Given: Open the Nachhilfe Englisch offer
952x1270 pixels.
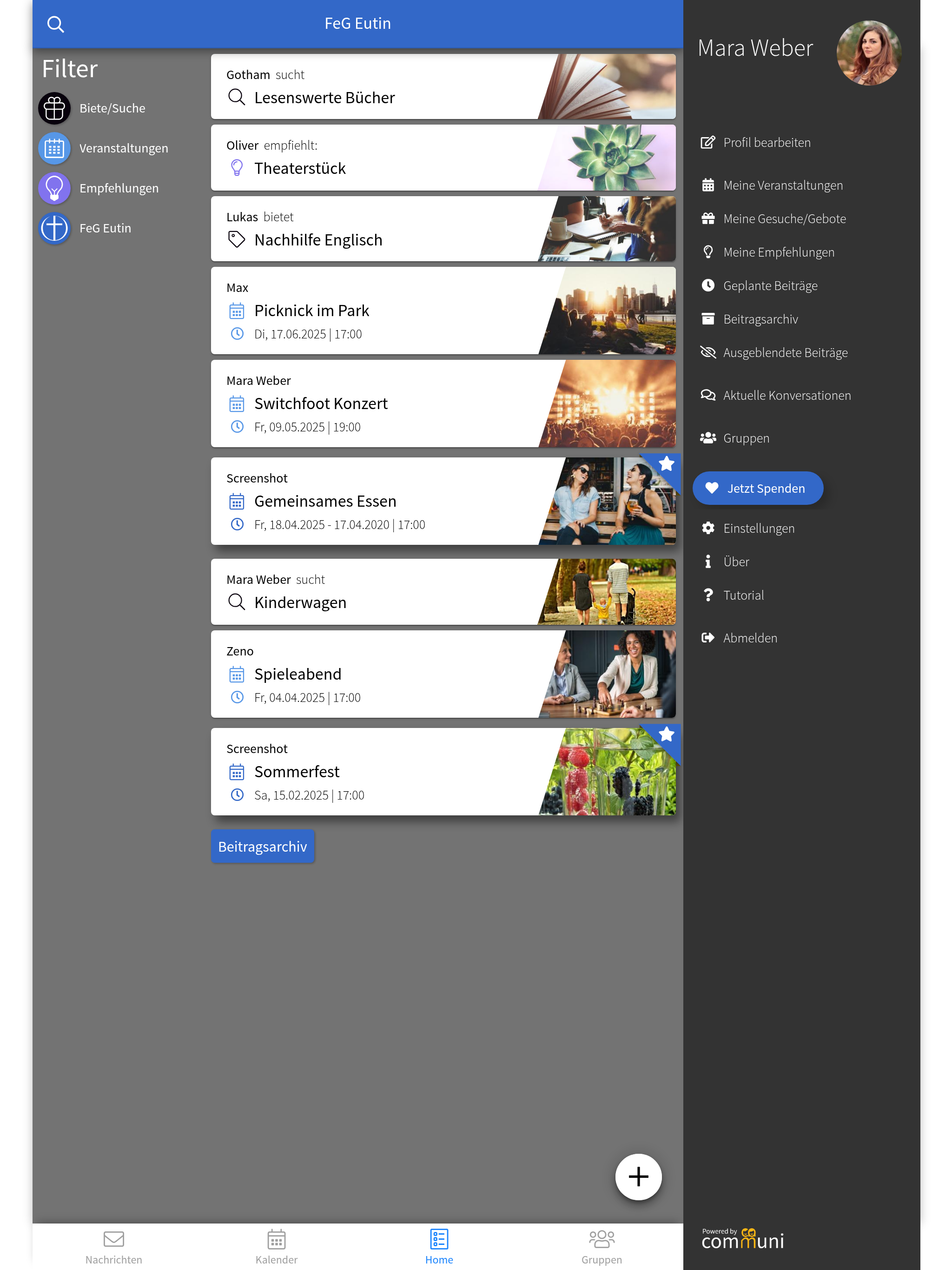Looking at the screenshot, I should point(443,229).
